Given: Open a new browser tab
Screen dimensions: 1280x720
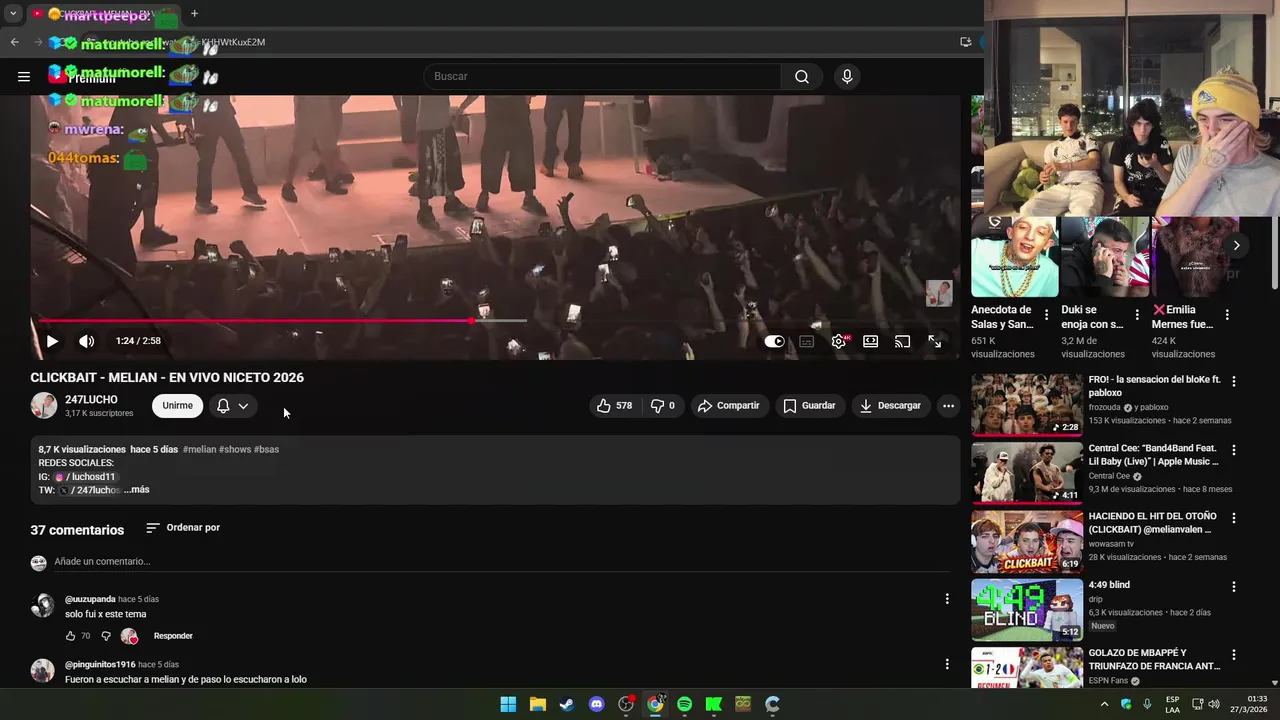Looking at the screenshot, I should click(x=194, y=14).
